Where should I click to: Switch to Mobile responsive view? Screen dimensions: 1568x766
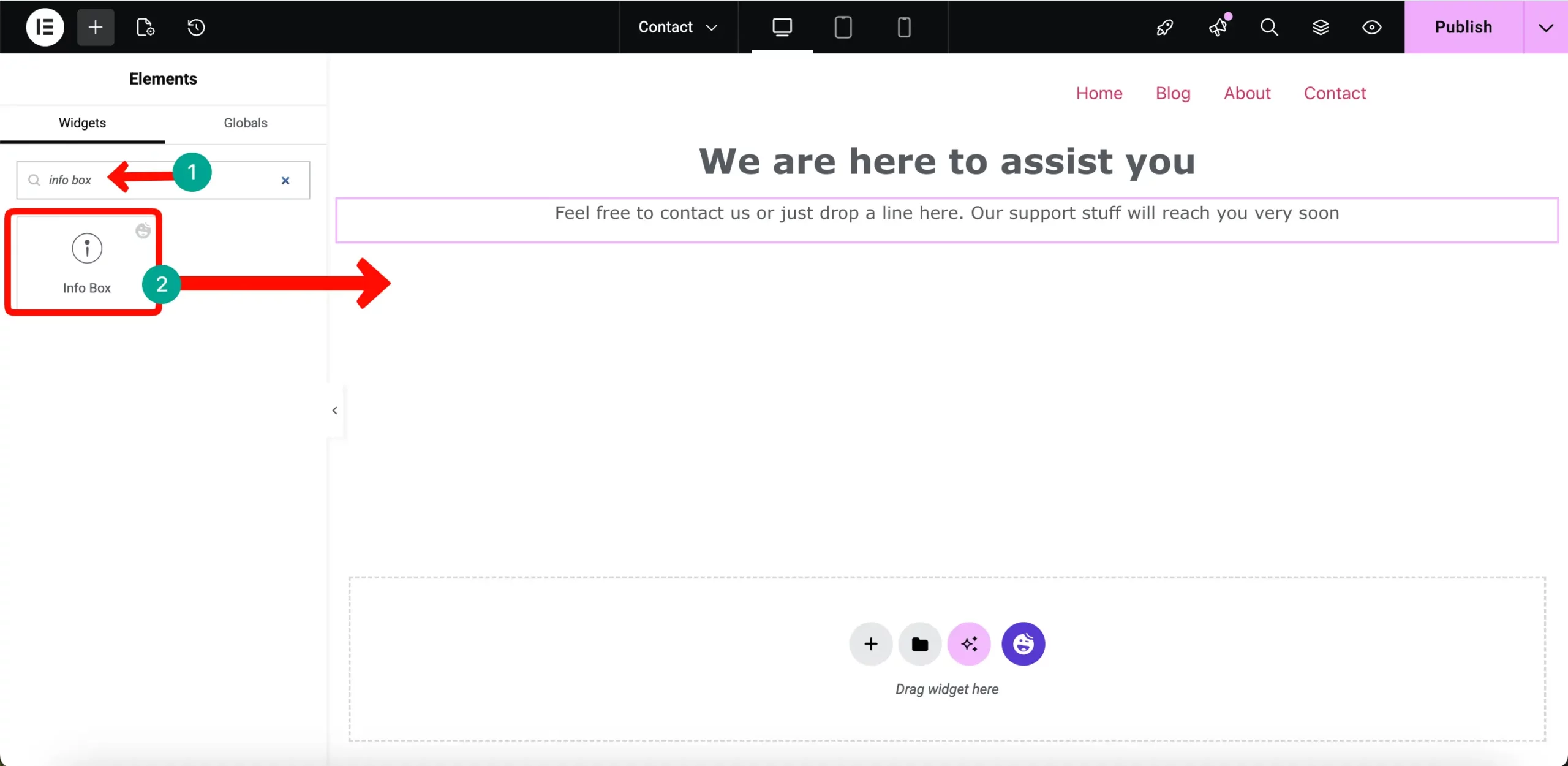point(903,27)
